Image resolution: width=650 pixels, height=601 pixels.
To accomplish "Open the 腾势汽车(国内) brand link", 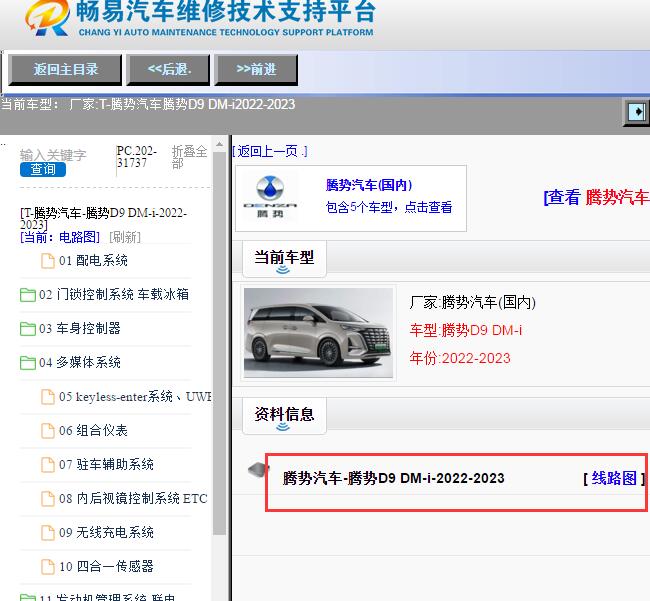I will coord(369,185).
